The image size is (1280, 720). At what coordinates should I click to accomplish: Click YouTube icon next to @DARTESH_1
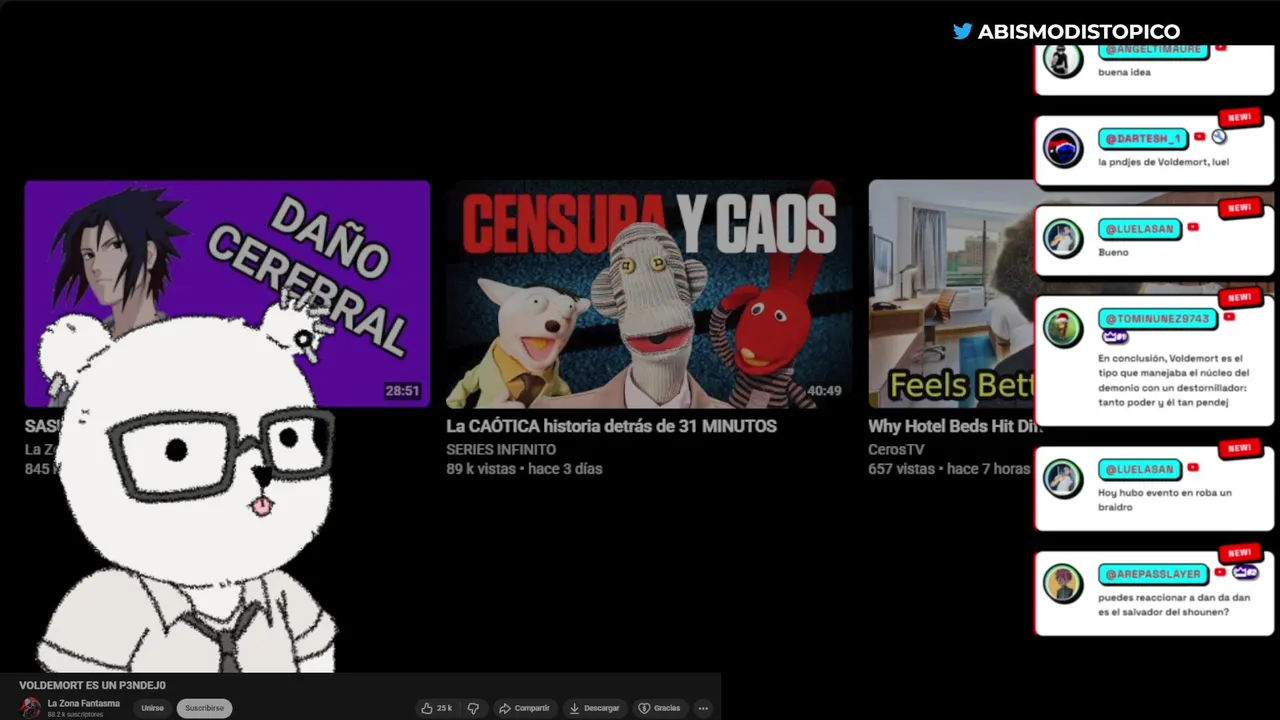pyautogui.click(x=1200, y=137)
